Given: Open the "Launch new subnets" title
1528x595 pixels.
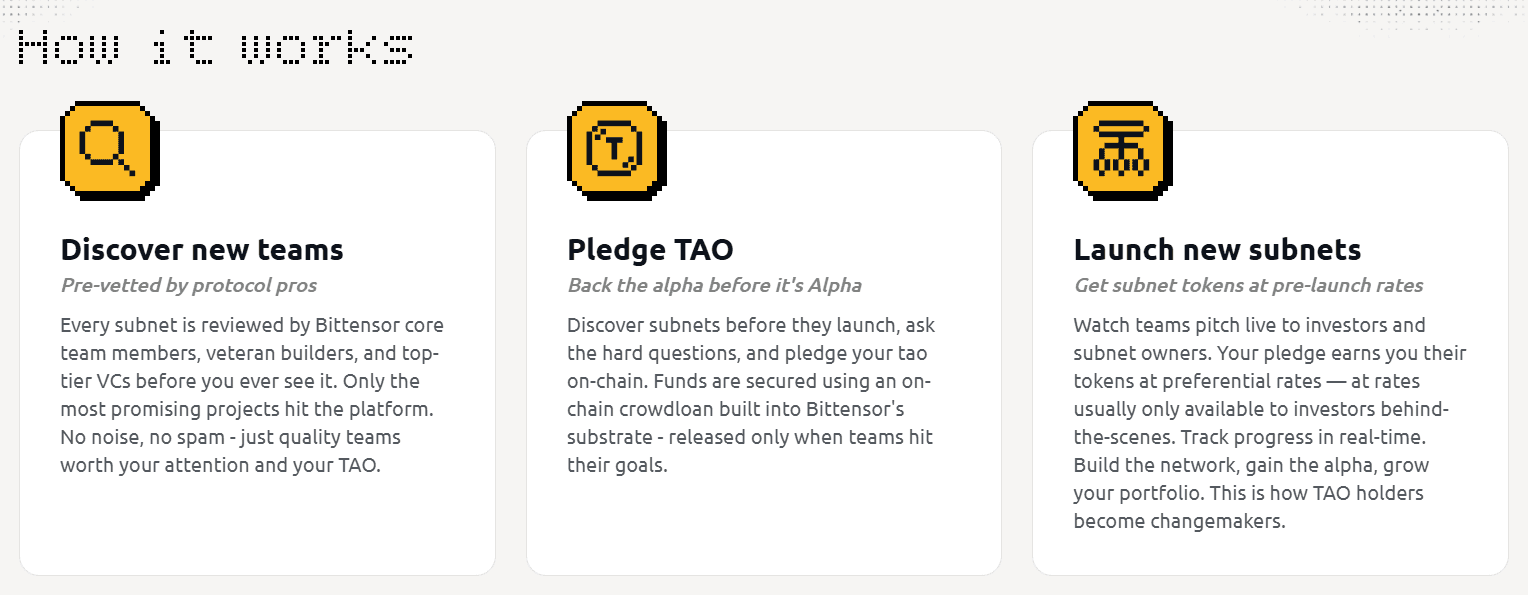Looking at the screenshot, I should (x=1217, y=249).
